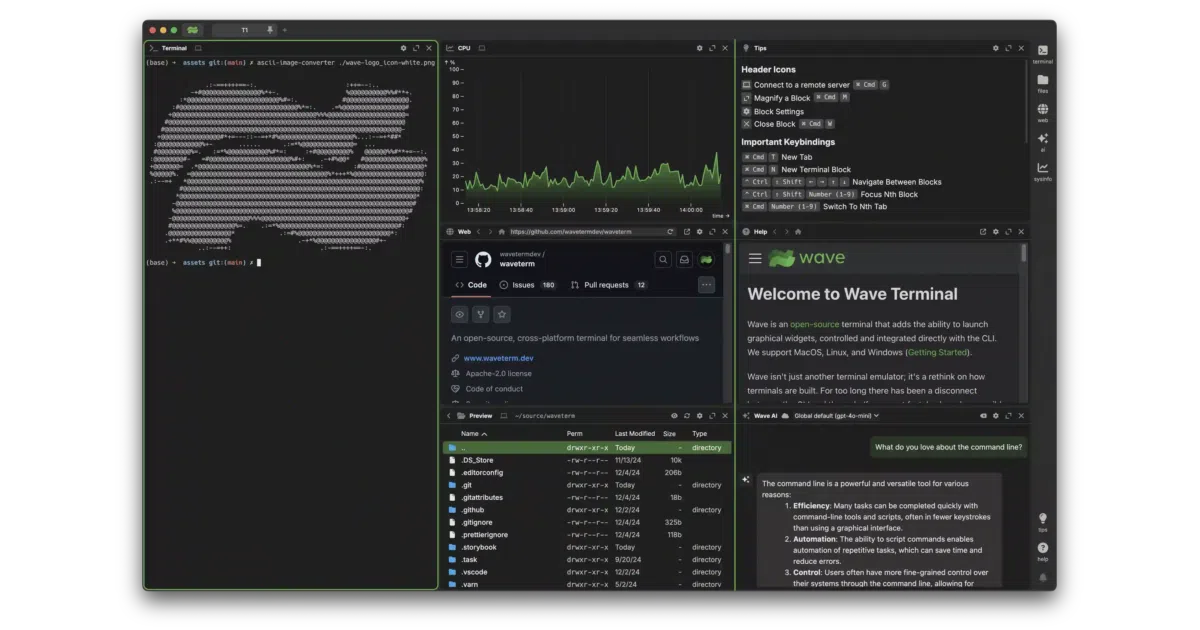
Task: Open the Apache-2.0 license link
Action: pos(499,374)
